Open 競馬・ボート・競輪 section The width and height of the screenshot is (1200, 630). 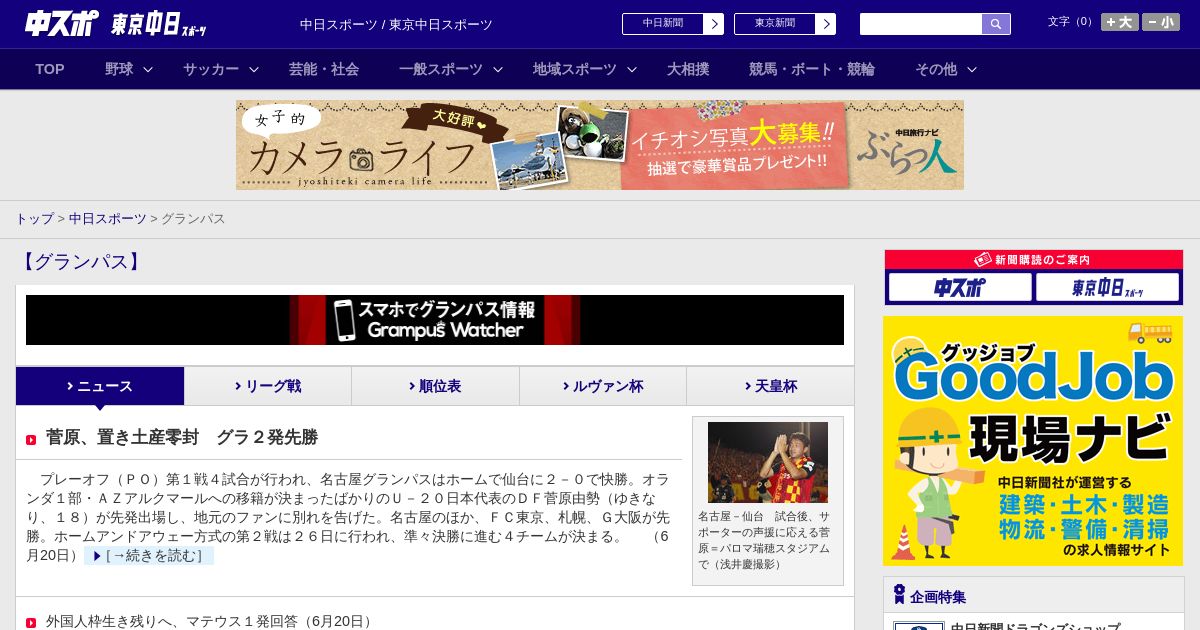pos(812,69)
